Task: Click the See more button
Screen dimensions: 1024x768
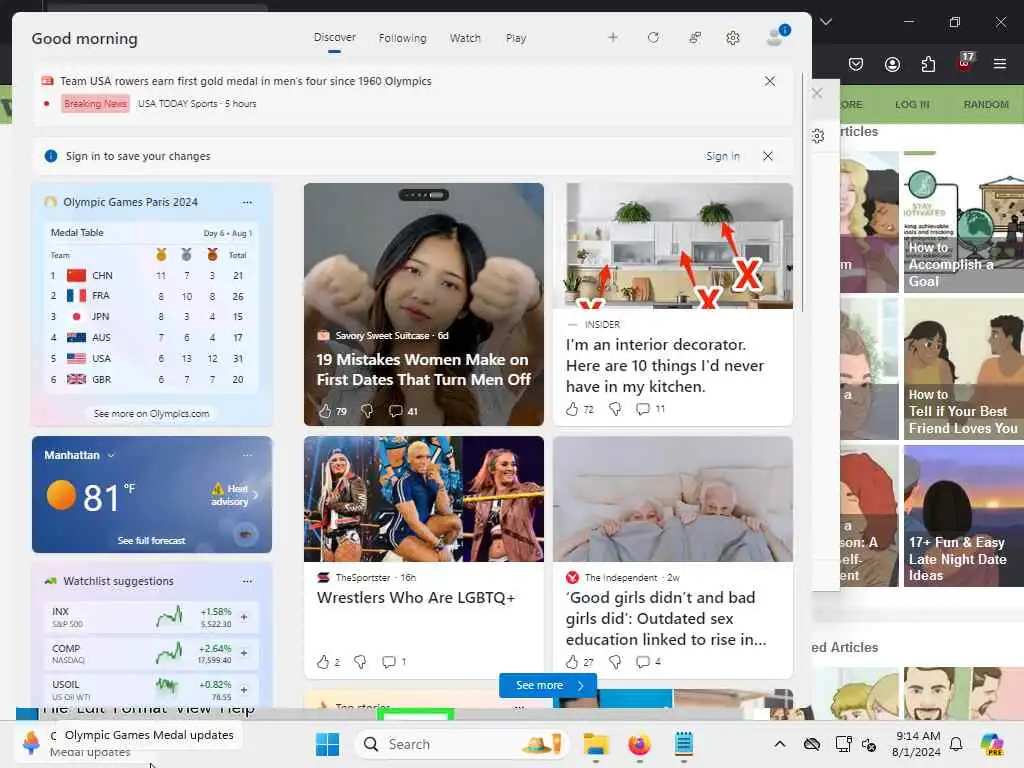Action: point(547,685)
